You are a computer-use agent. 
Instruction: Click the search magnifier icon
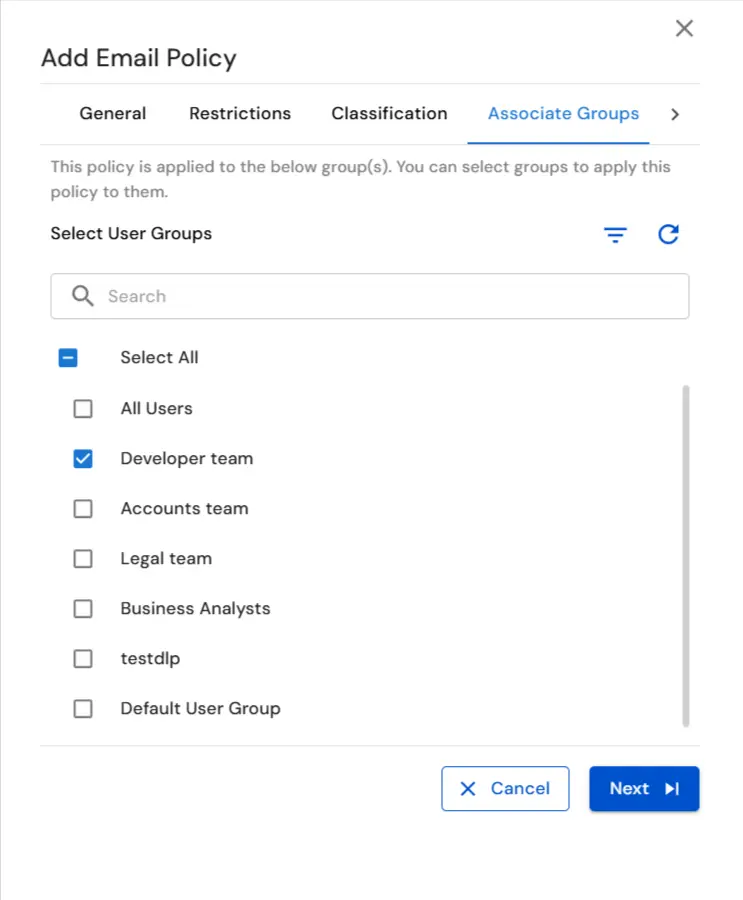click(83, 296)
